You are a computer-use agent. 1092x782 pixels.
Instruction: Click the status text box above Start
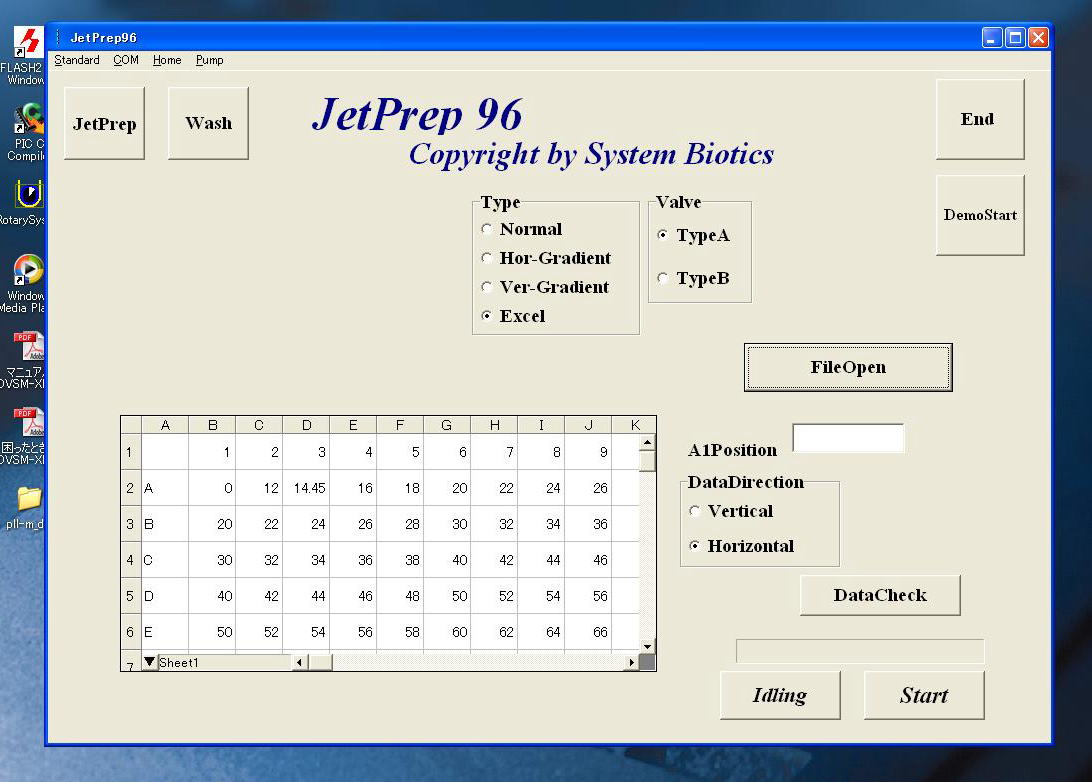[x=860, y=651]
